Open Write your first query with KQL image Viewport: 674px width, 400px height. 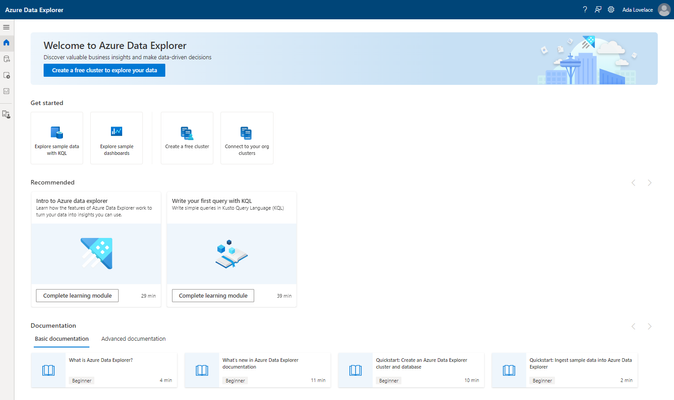(x=232, y=253)
